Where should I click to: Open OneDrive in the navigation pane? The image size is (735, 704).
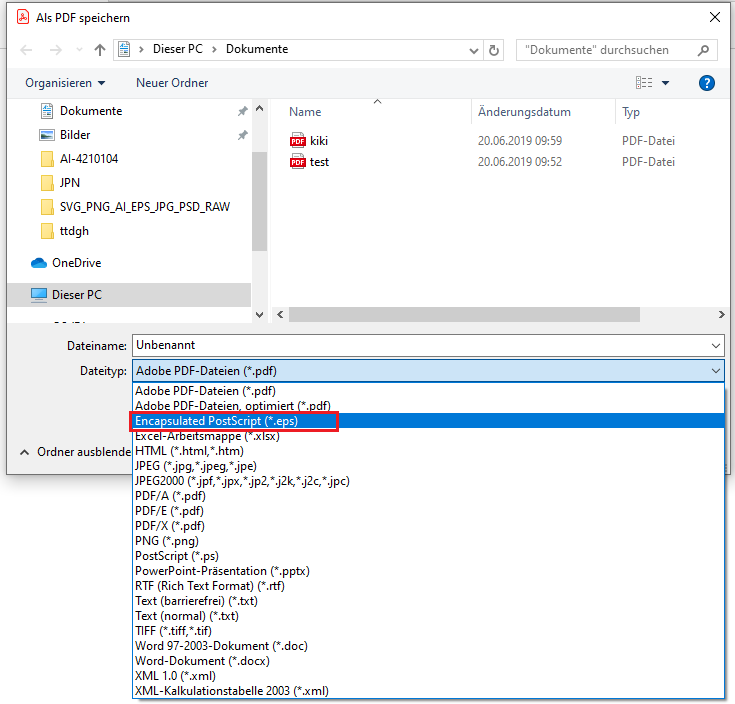[x=76, y=263]
